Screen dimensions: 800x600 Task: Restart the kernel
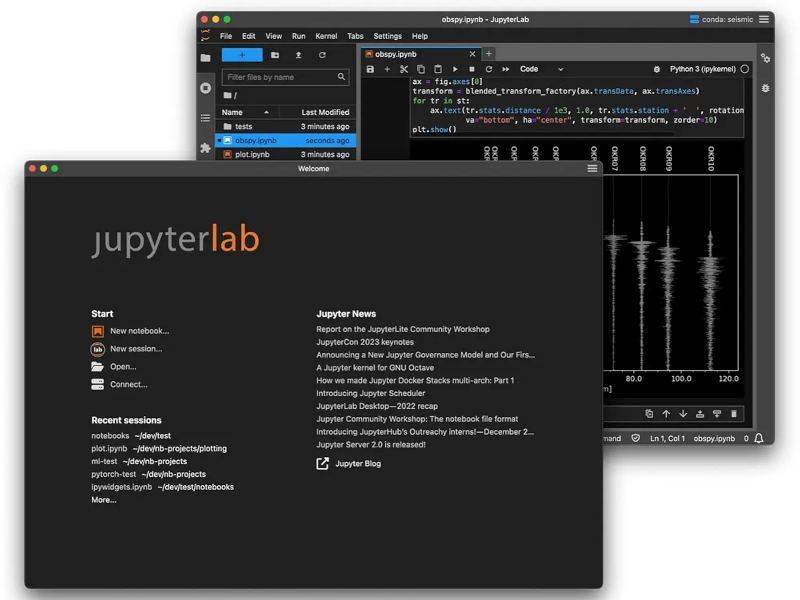click(489, 69)
